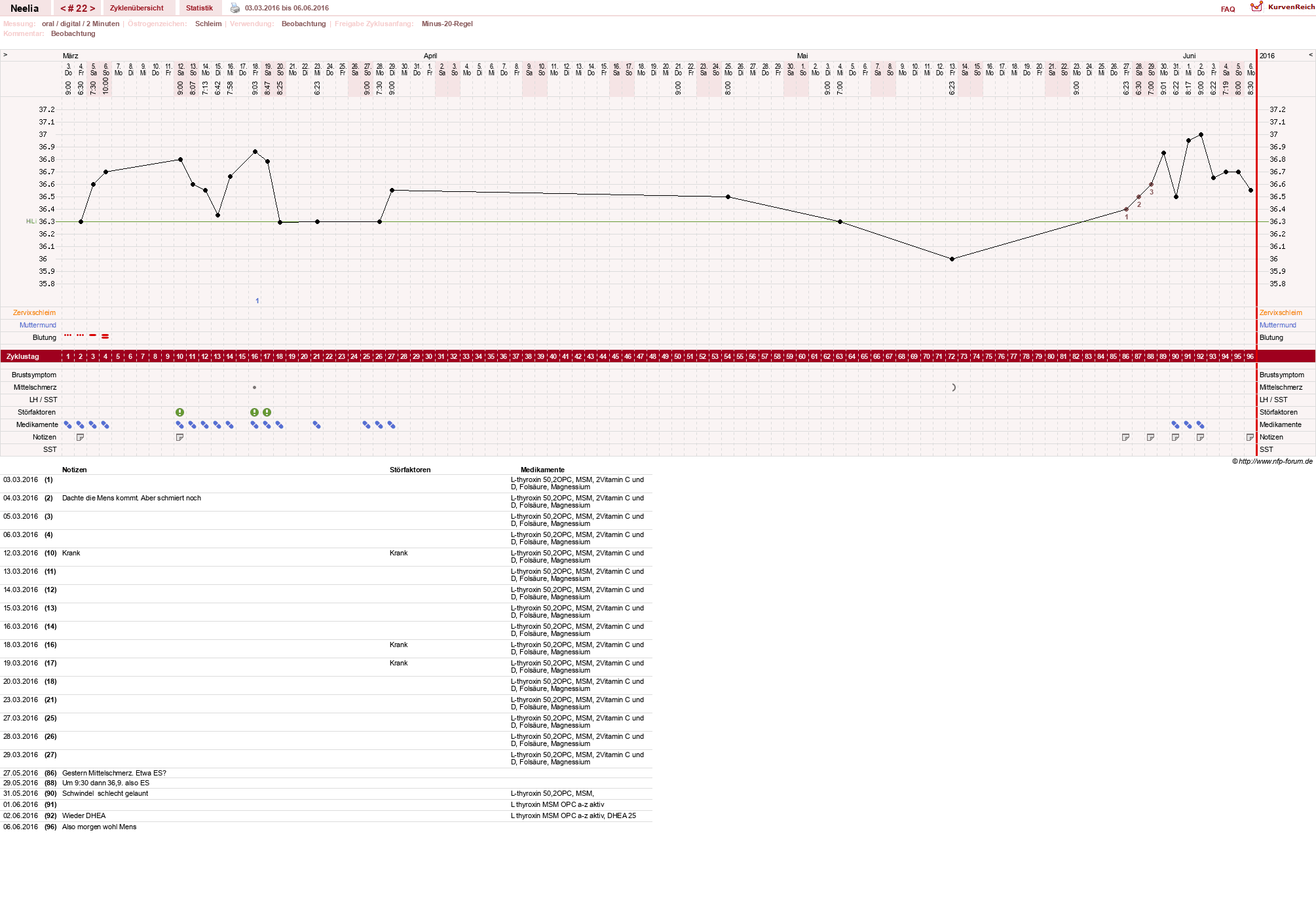
Task: Click the medication pill icon on day 91
Action: tap(1188, 424)
